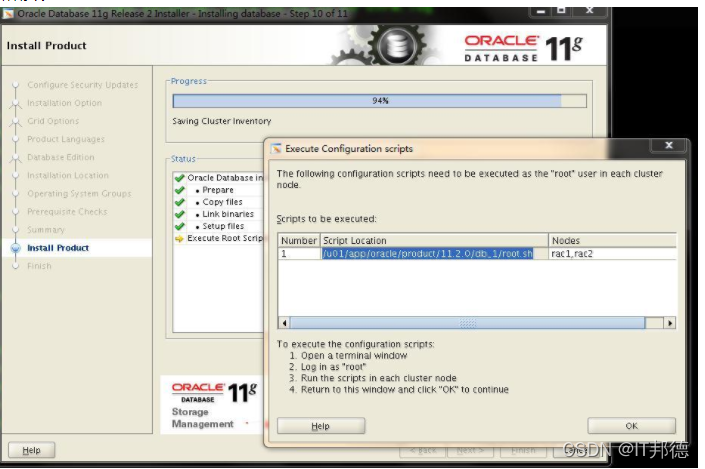
Task: Click the 94% installation progress bar
Action: [x=379, y=101]
